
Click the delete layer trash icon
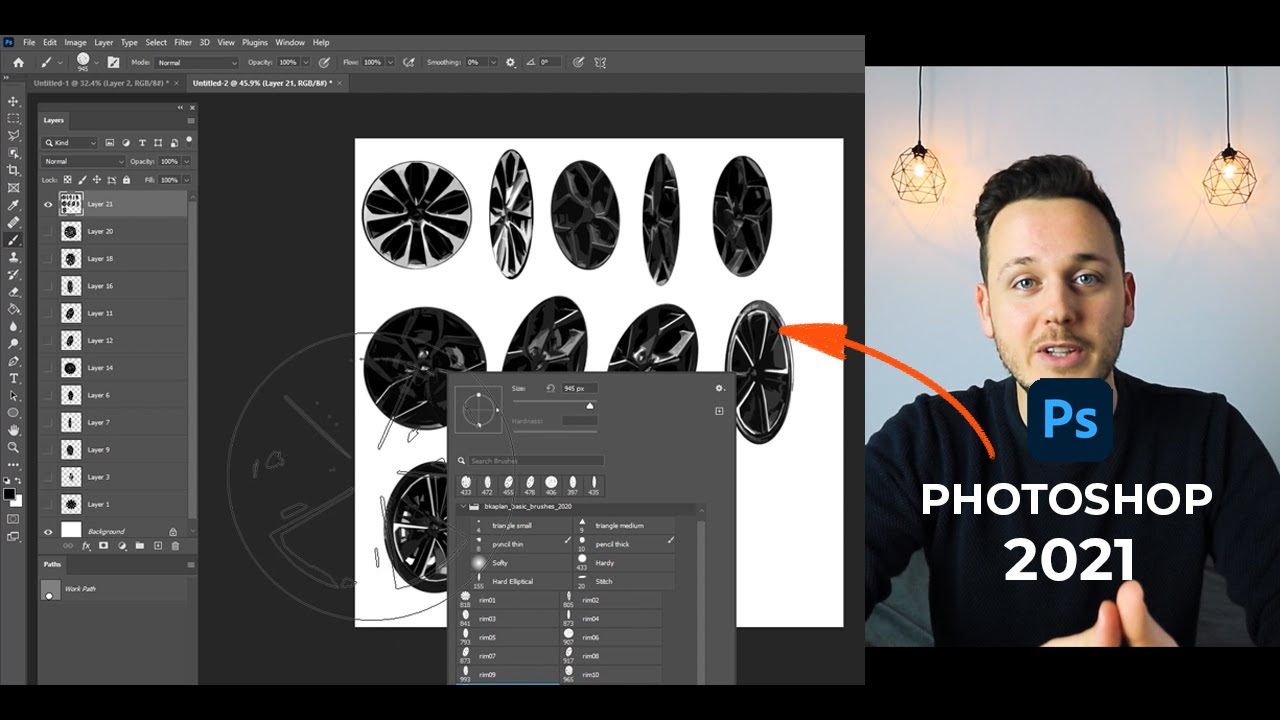[175, 546]
